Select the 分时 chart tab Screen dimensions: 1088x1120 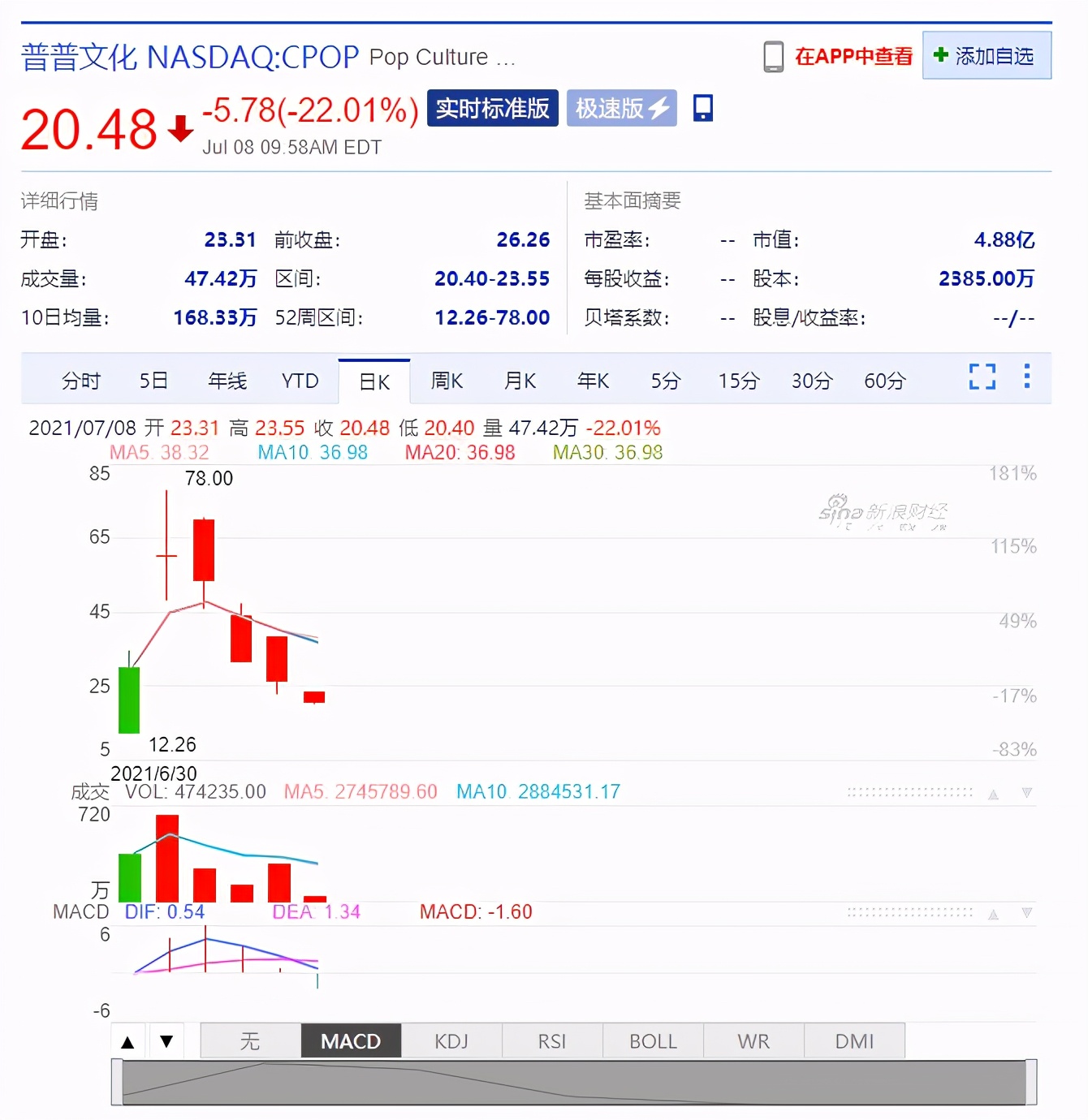click(81, 381)
